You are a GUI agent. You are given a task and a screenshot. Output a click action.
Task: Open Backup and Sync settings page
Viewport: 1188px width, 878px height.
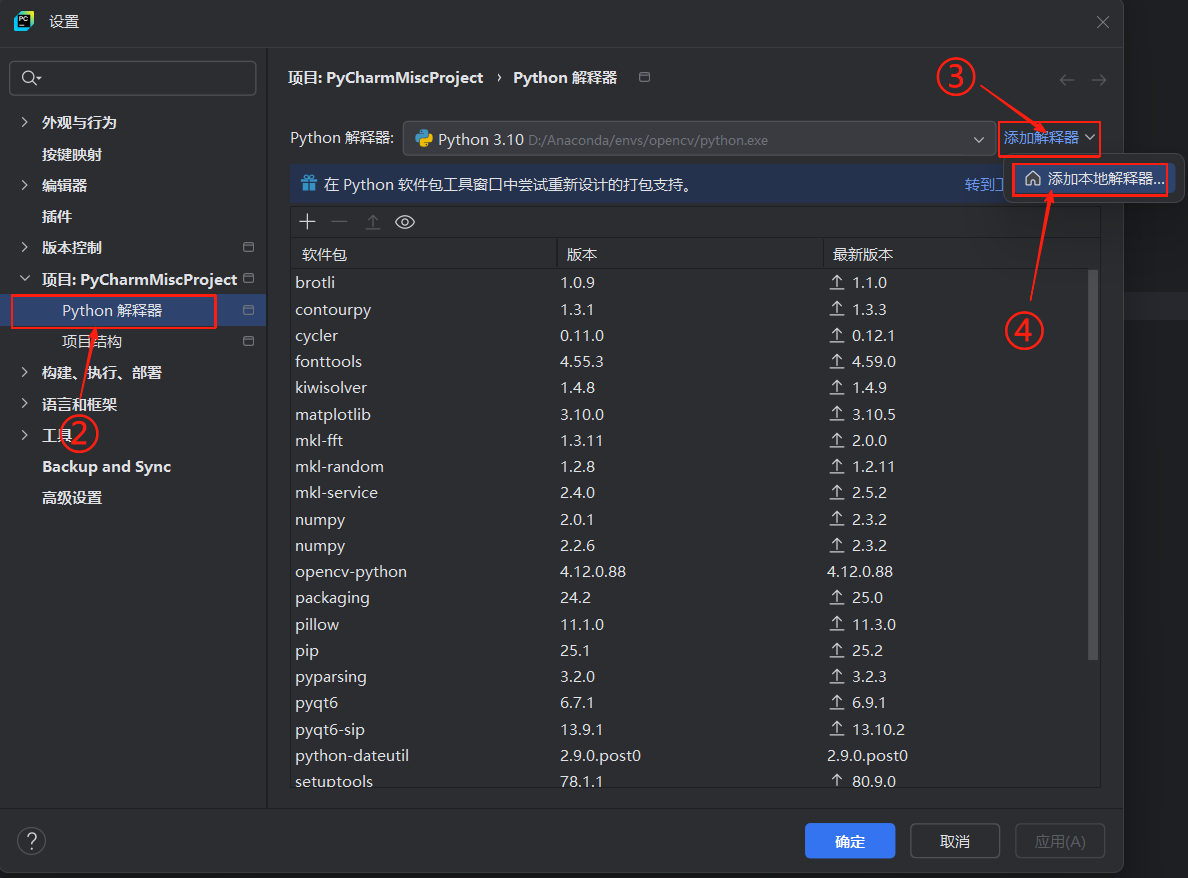[x=107, y=467]
